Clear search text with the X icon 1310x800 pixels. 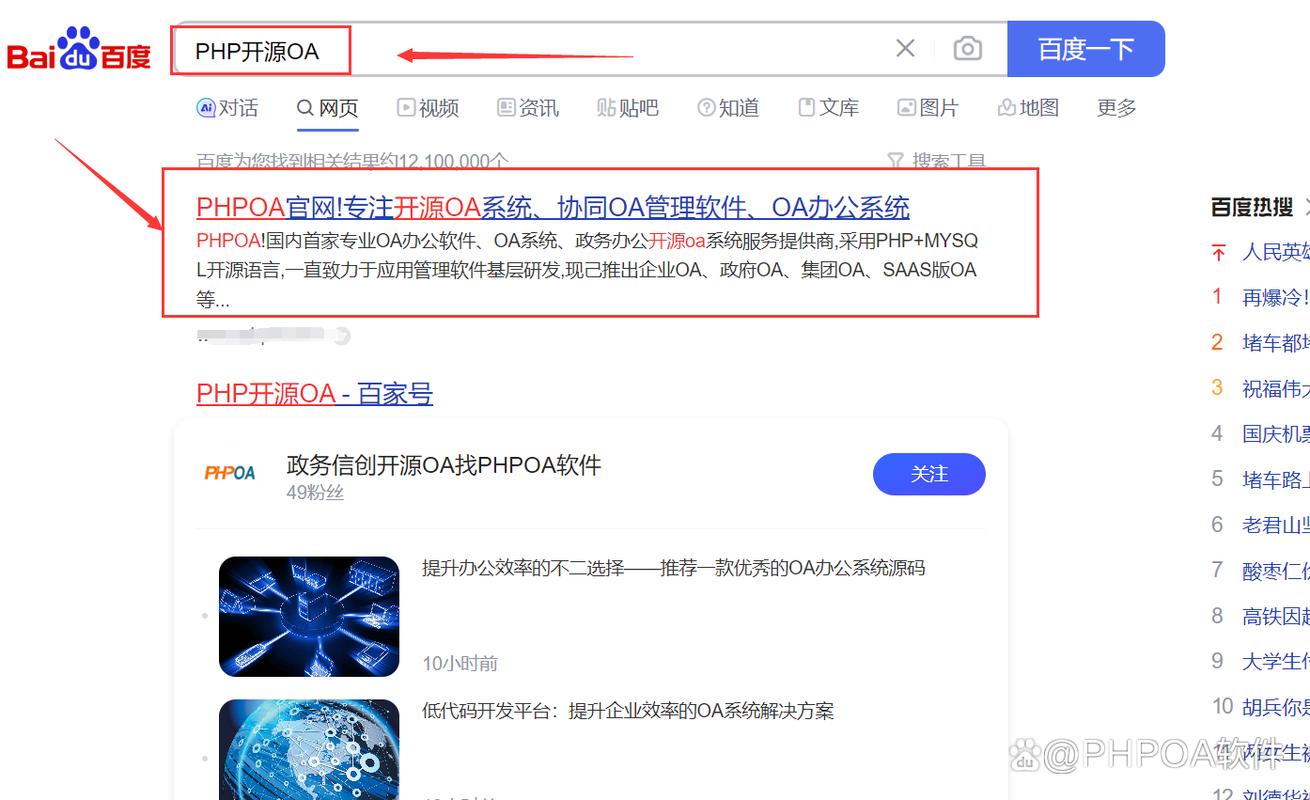coord(905,48)
